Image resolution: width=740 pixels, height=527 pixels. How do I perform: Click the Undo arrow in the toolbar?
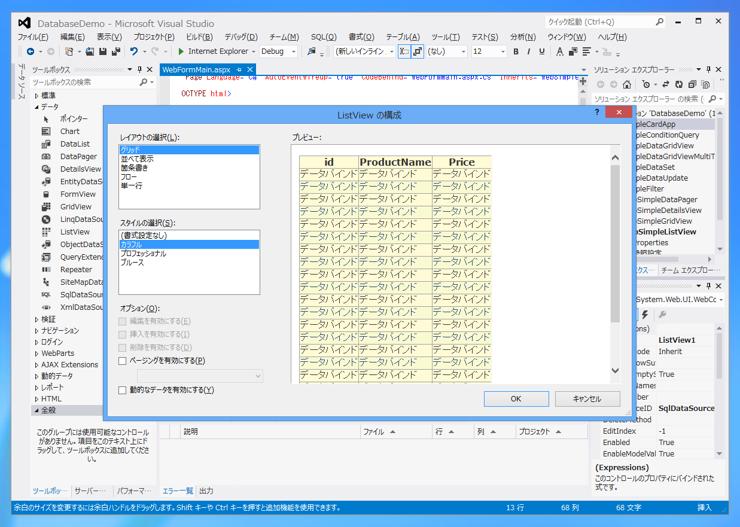pyautogui.click(x=134, y=51)
